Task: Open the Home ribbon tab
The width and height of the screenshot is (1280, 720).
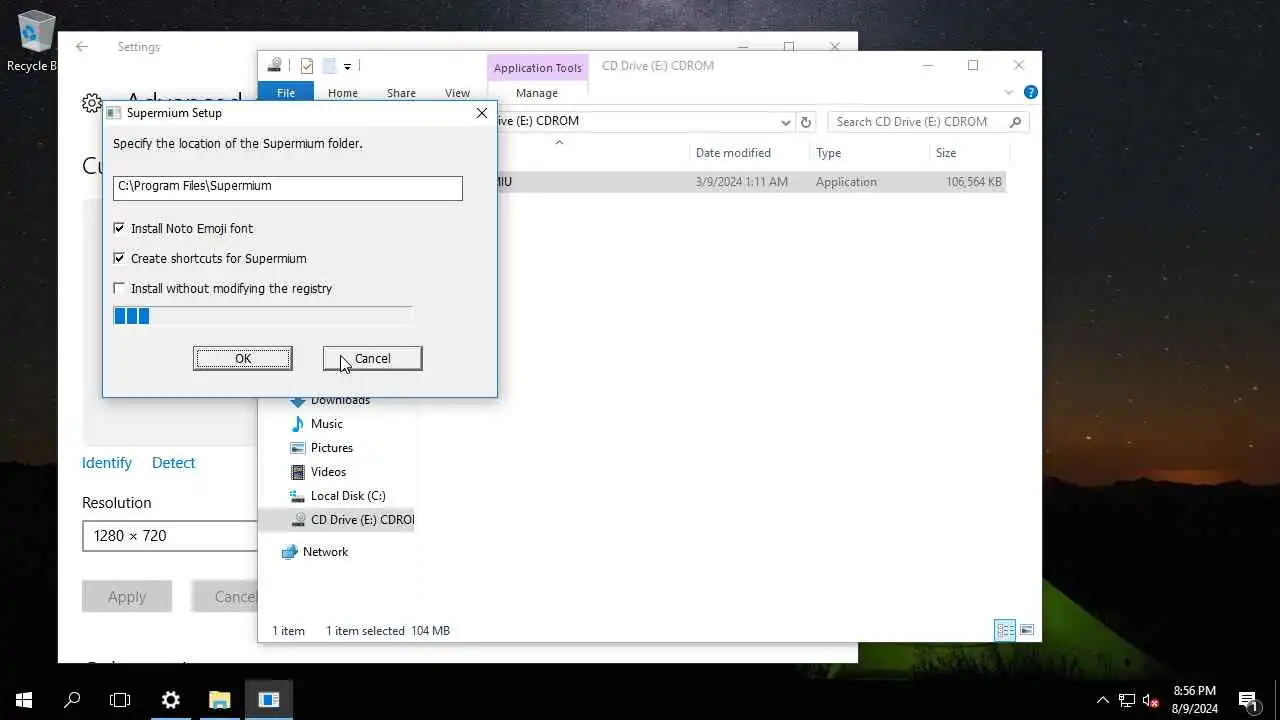Action: (343, 93)
